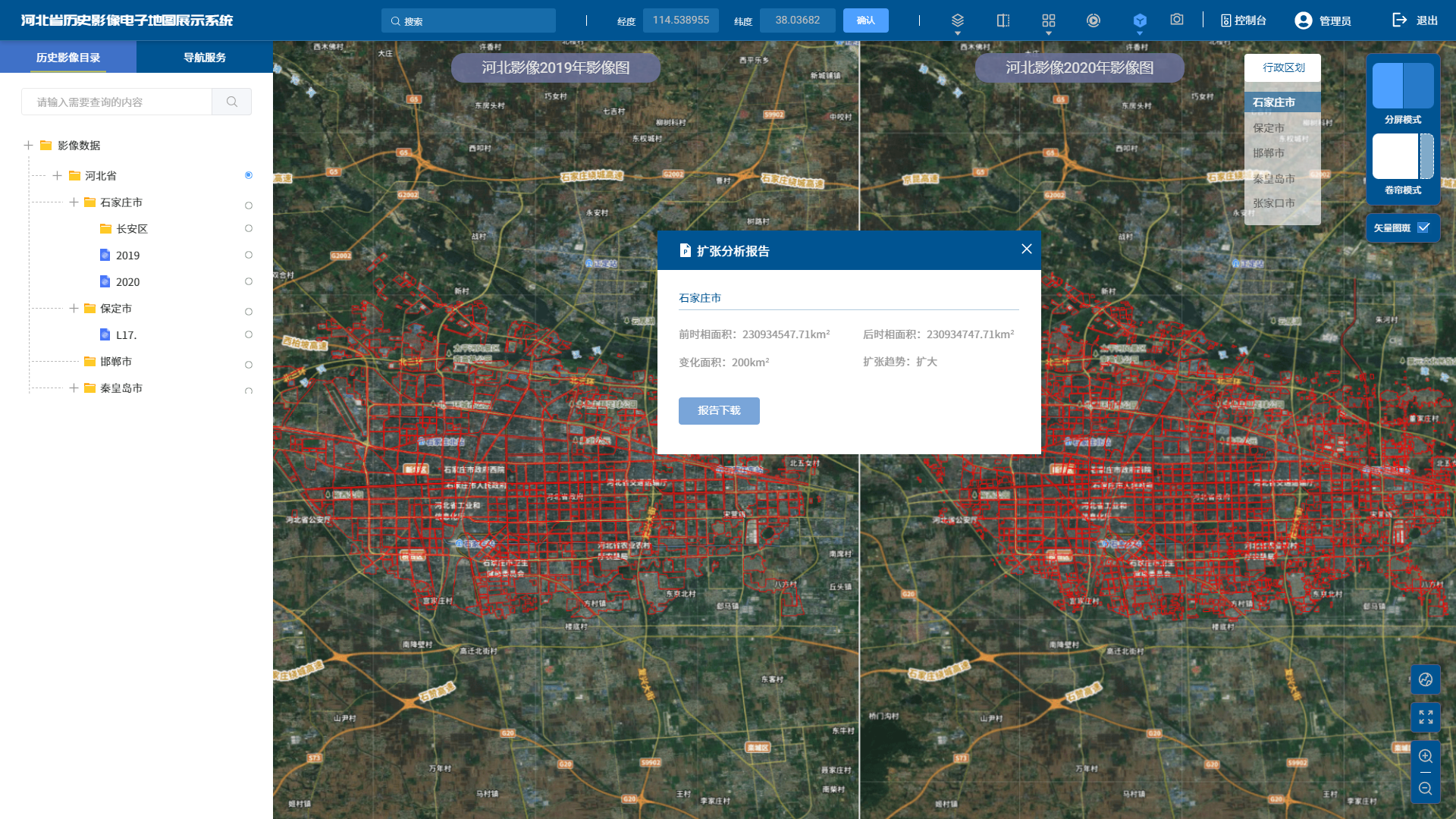Zoom in on the map
This screenshot has height=819, width=1456.
coord(1425,756)
